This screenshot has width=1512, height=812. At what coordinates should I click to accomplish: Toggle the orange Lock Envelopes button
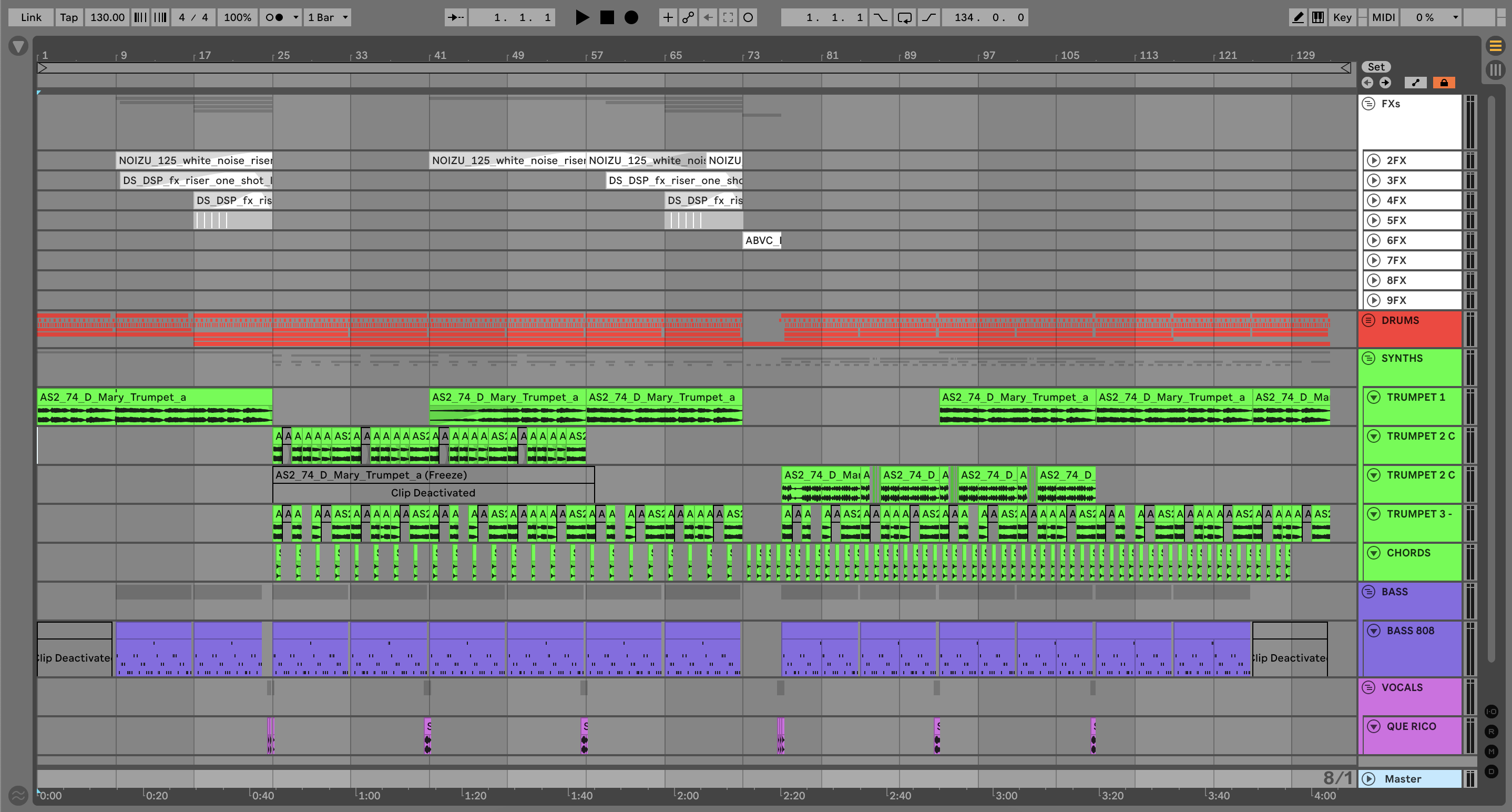click(x=1443, y=83)
